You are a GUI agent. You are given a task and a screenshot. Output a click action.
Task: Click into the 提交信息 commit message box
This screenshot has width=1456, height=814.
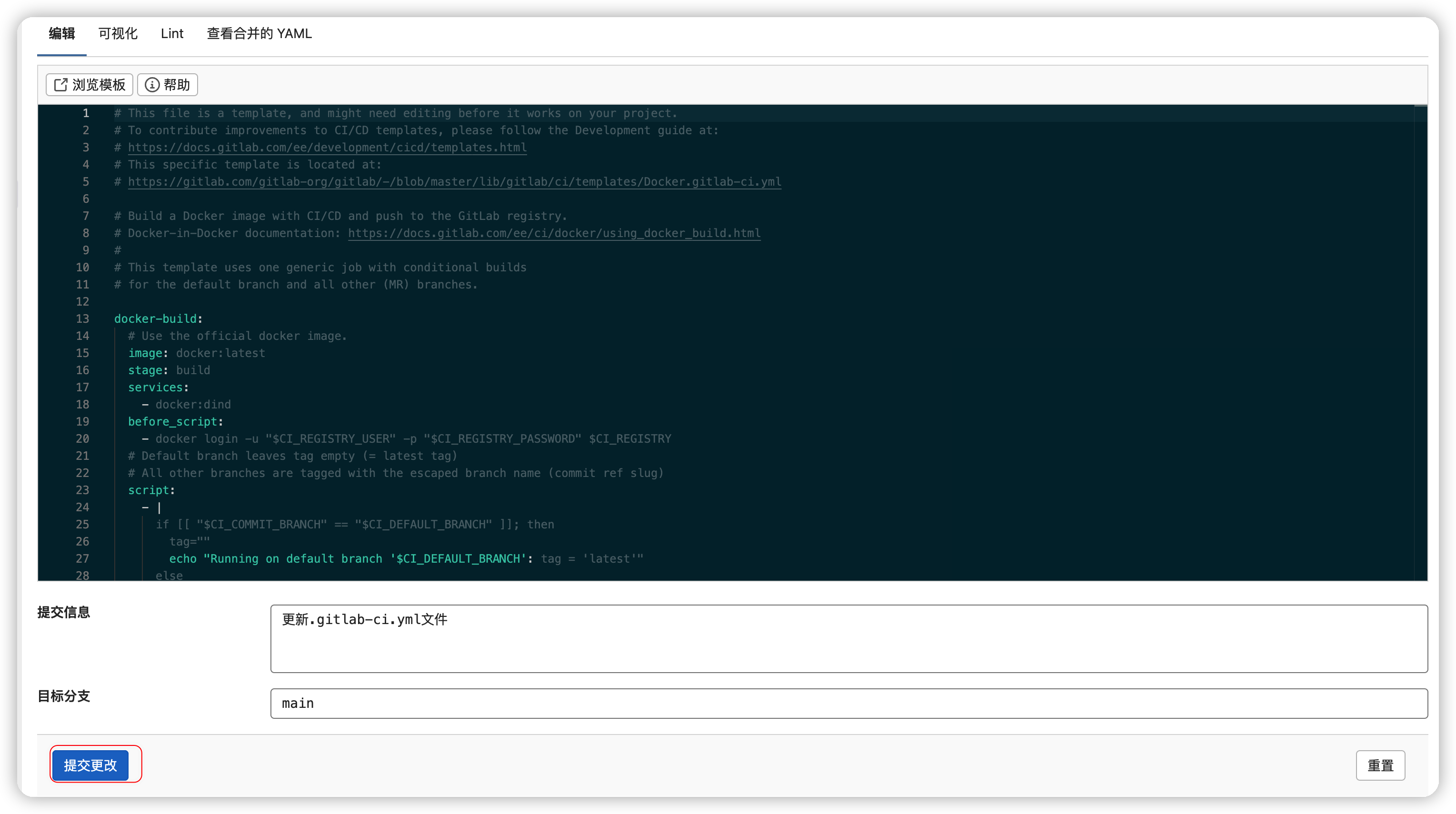coord(848,639)
